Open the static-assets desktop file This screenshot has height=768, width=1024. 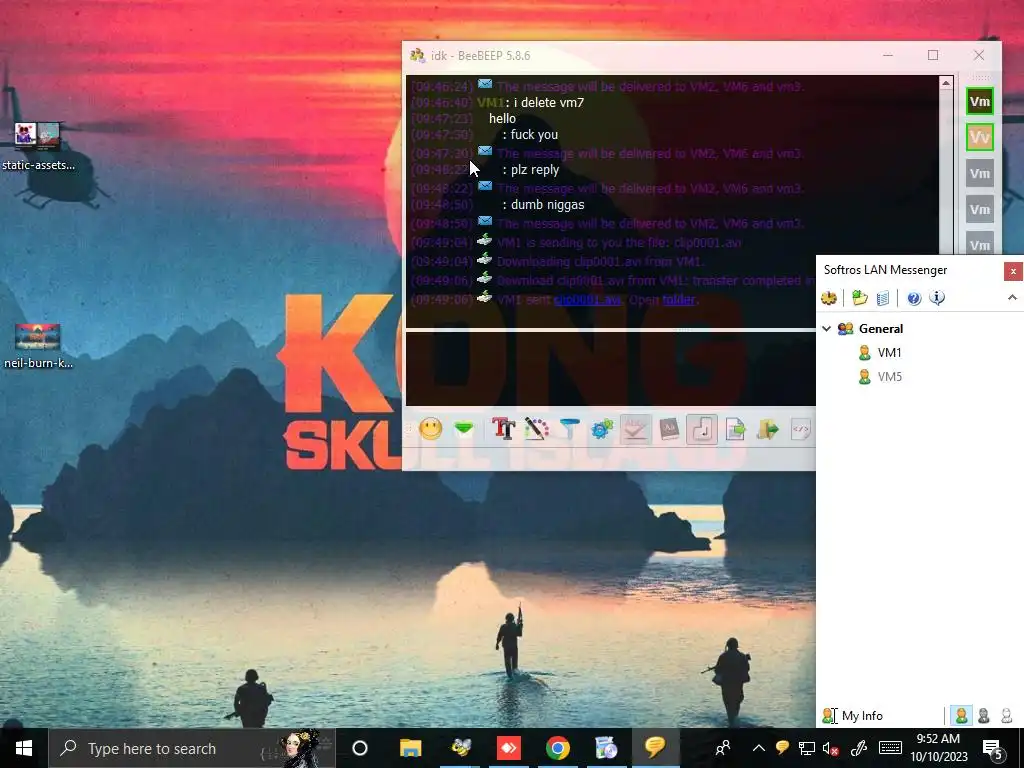click(38, 146)
